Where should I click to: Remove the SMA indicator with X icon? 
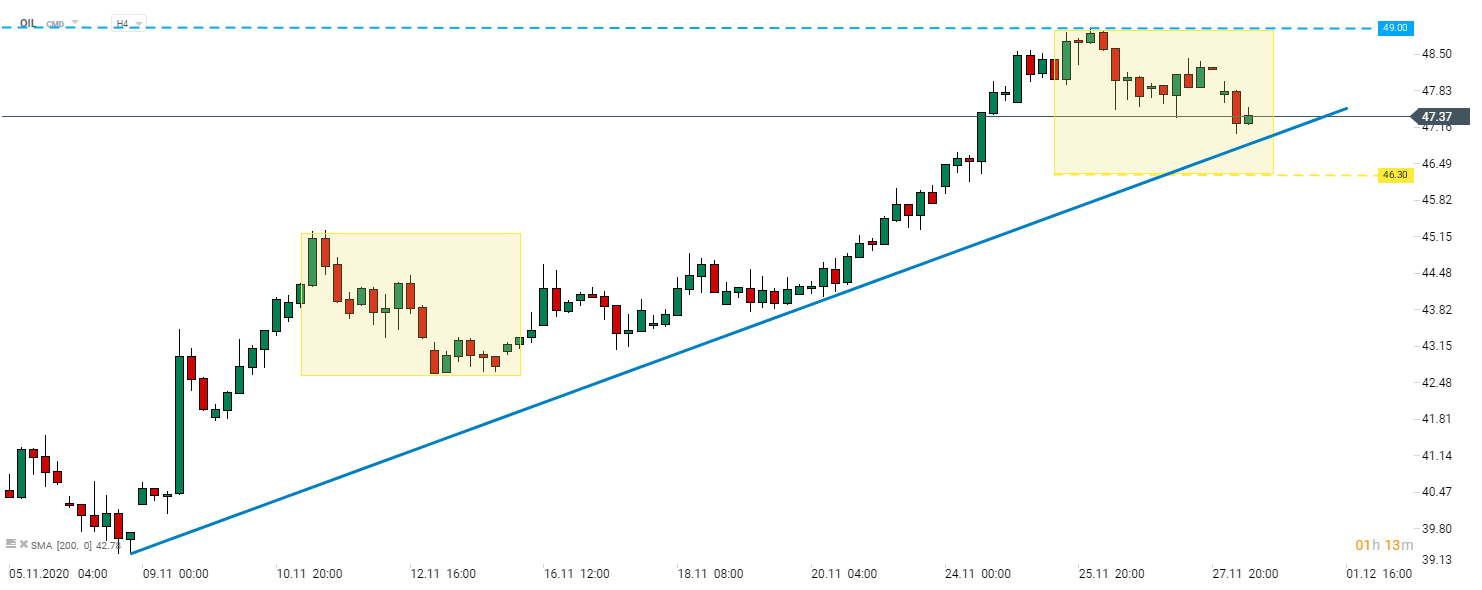coord(23,544)
